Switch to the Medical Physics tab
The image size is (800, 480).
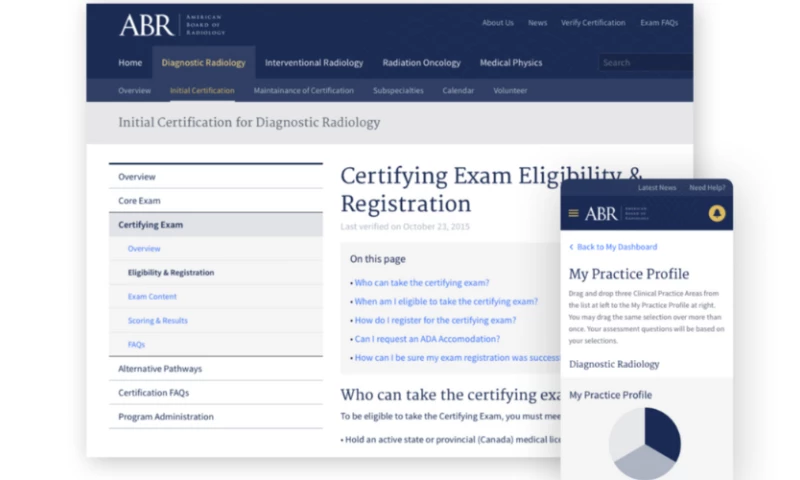(x=510, y=63)
